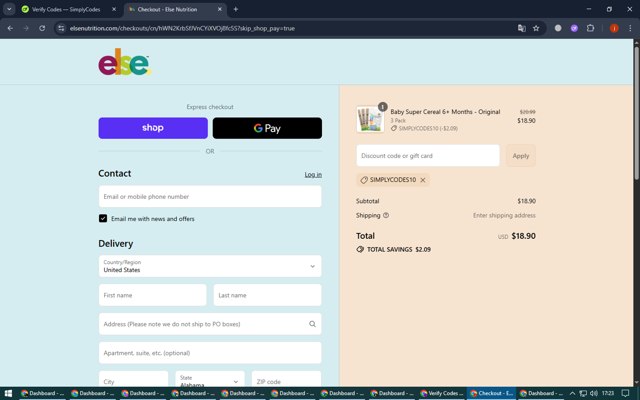Go forward one page in browser
640x400 pixels.
click(x=26, y=28)
